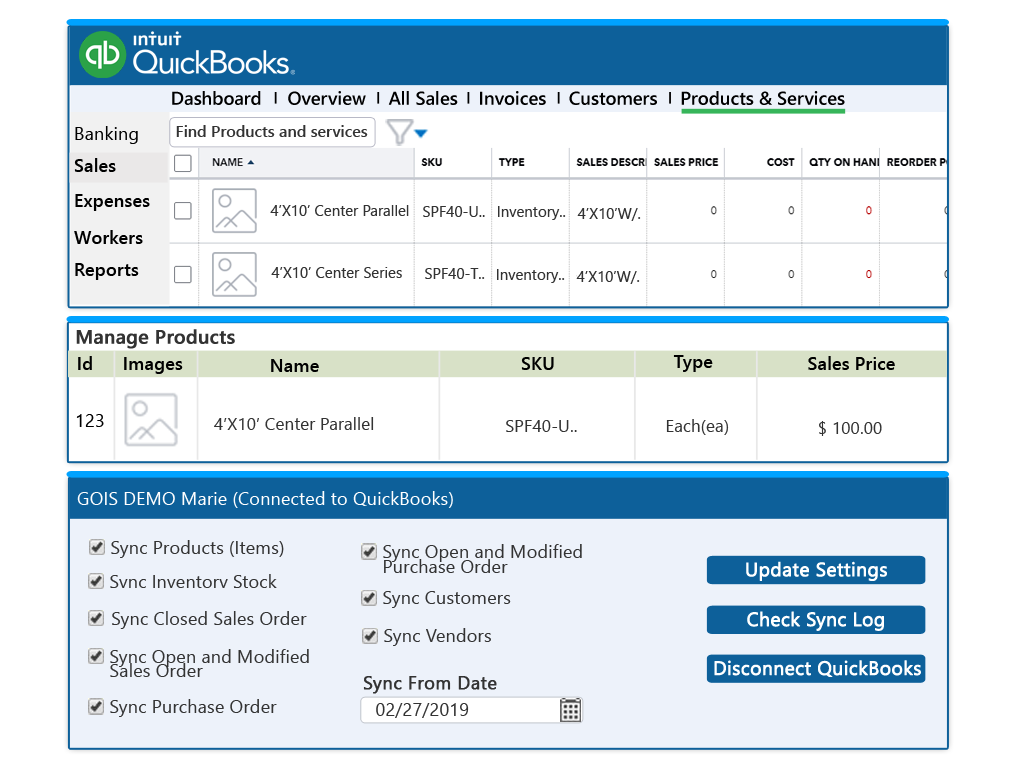Viewport: 1024px width, 768px height.
Task: Toggle Sync Inventory Stock checkbox
Action: (96, 581)
